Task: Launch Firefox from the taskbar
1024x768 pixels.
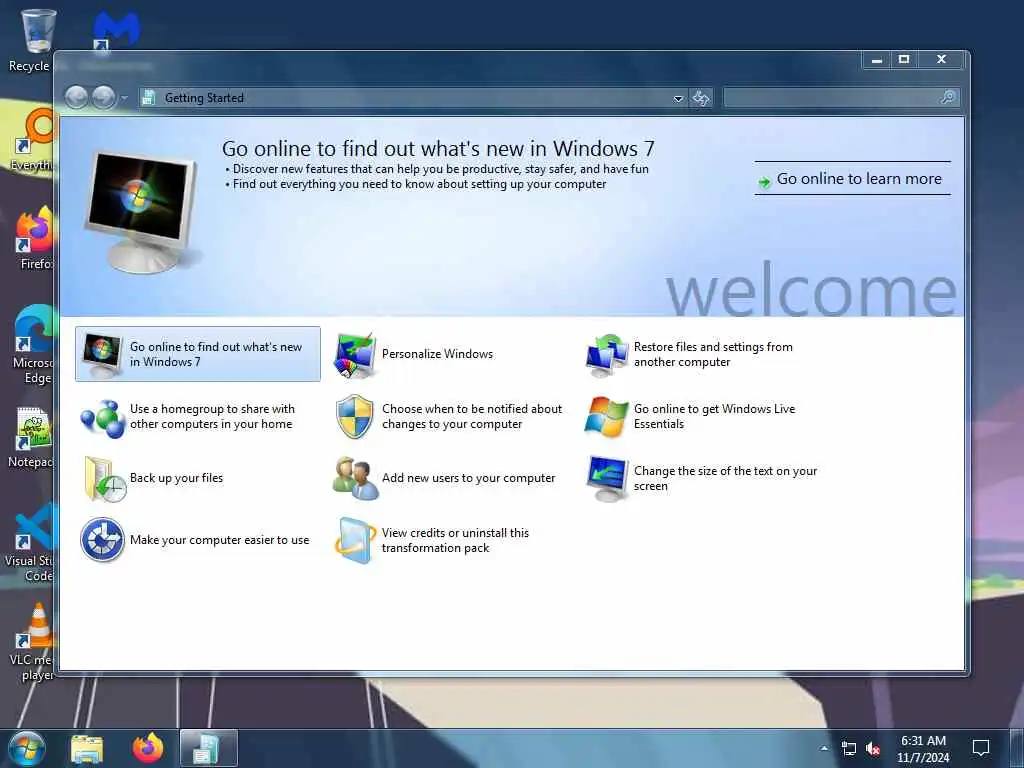Action: (148, 748)
